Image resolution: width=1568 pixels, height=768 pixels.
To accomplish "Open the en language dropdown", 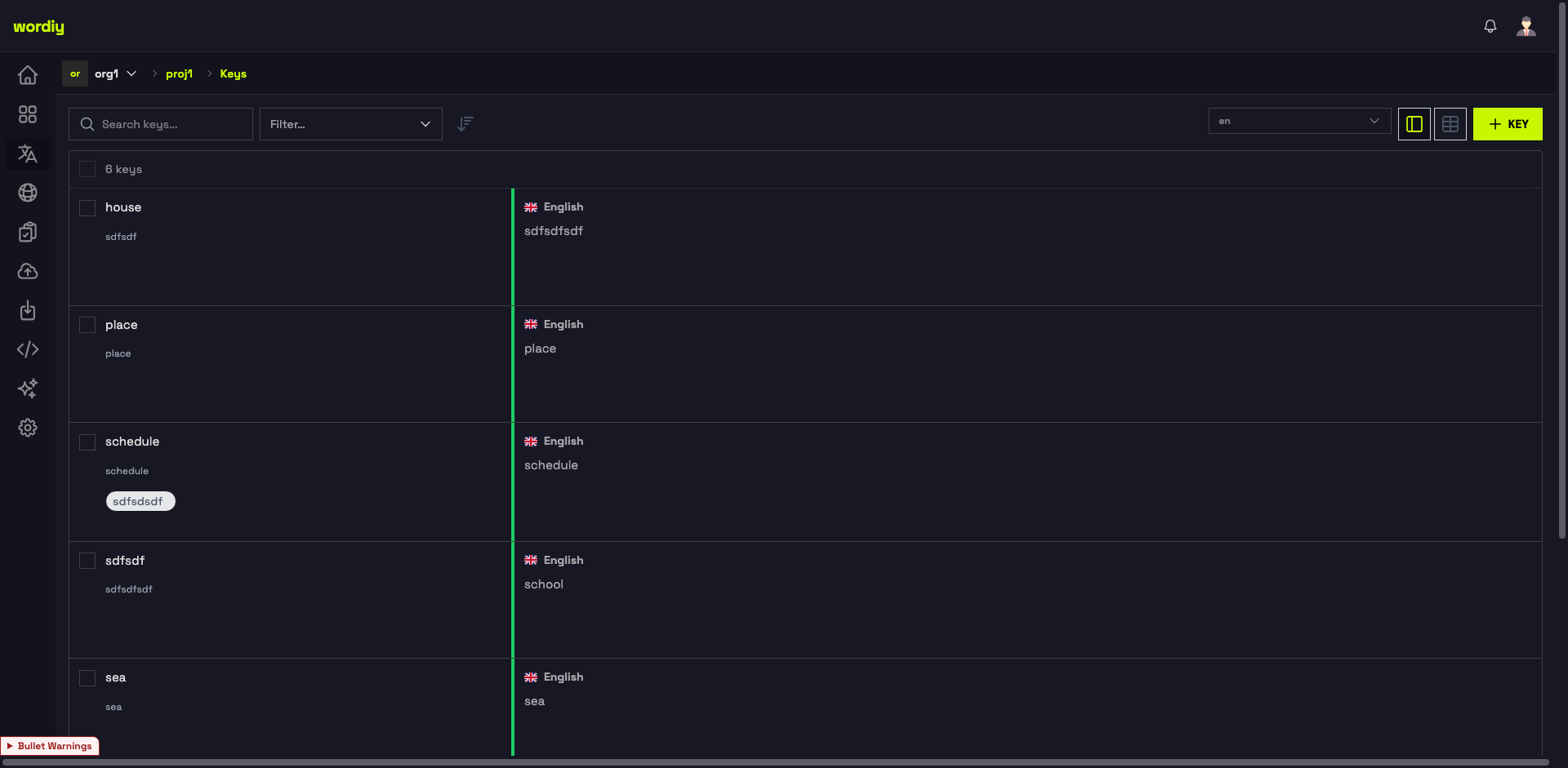I will point(1299,121).
